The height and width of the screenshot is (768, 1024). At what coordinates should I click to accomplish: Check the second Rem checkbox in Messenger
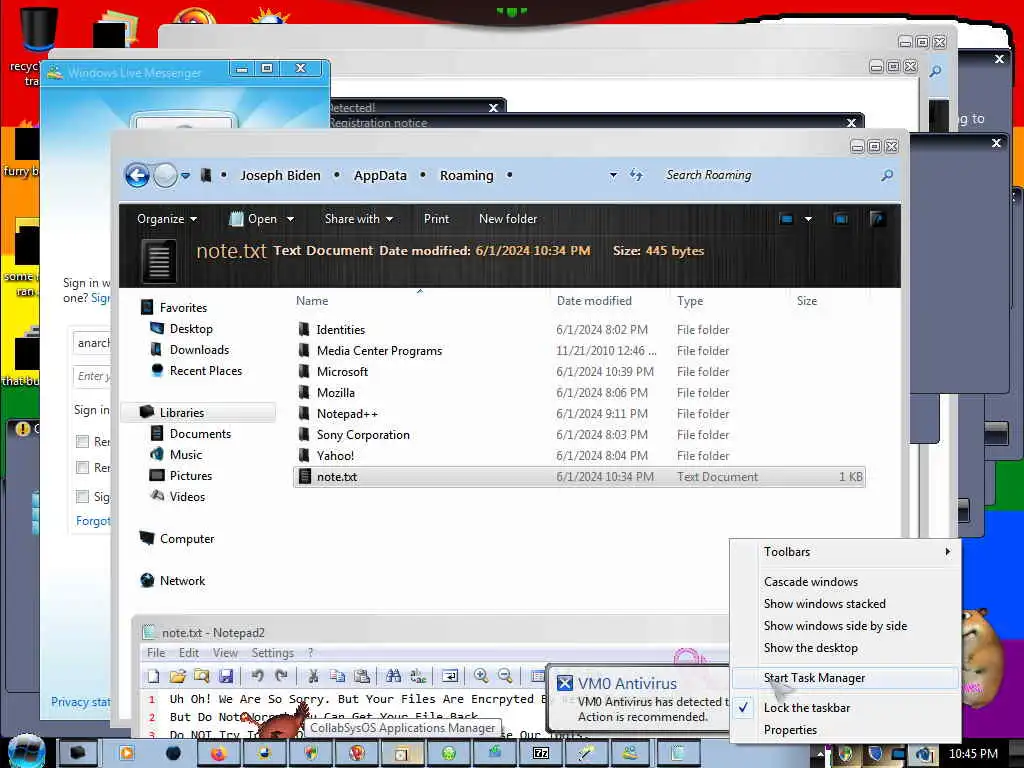[82, 467]
